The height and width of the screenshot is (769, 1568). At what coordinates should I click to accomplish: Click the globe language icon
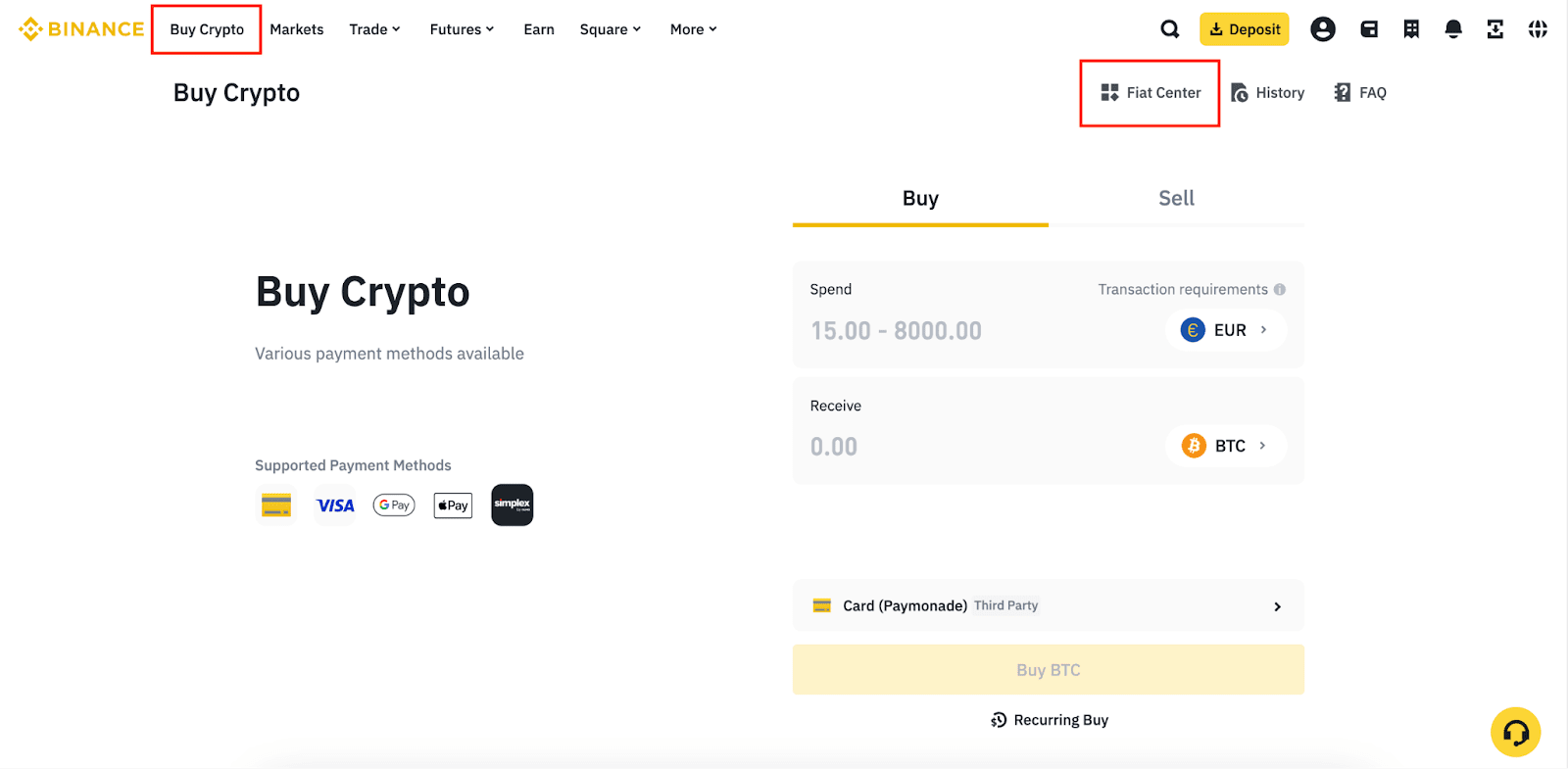tap(1538, 29)
